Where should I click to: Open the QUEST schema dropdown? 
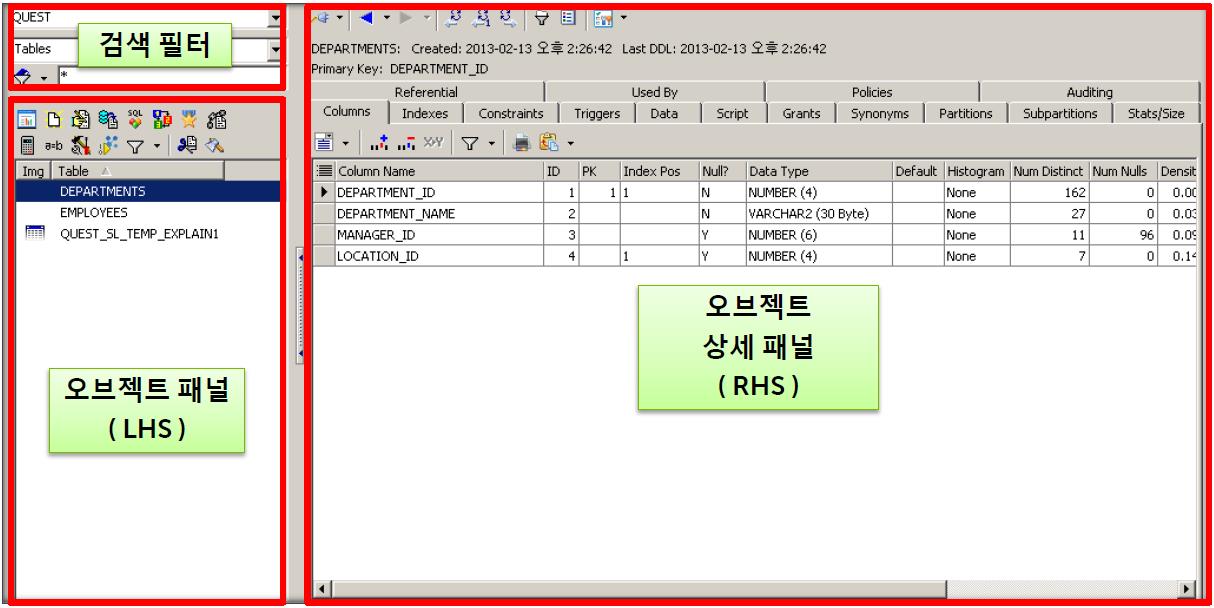275,18
